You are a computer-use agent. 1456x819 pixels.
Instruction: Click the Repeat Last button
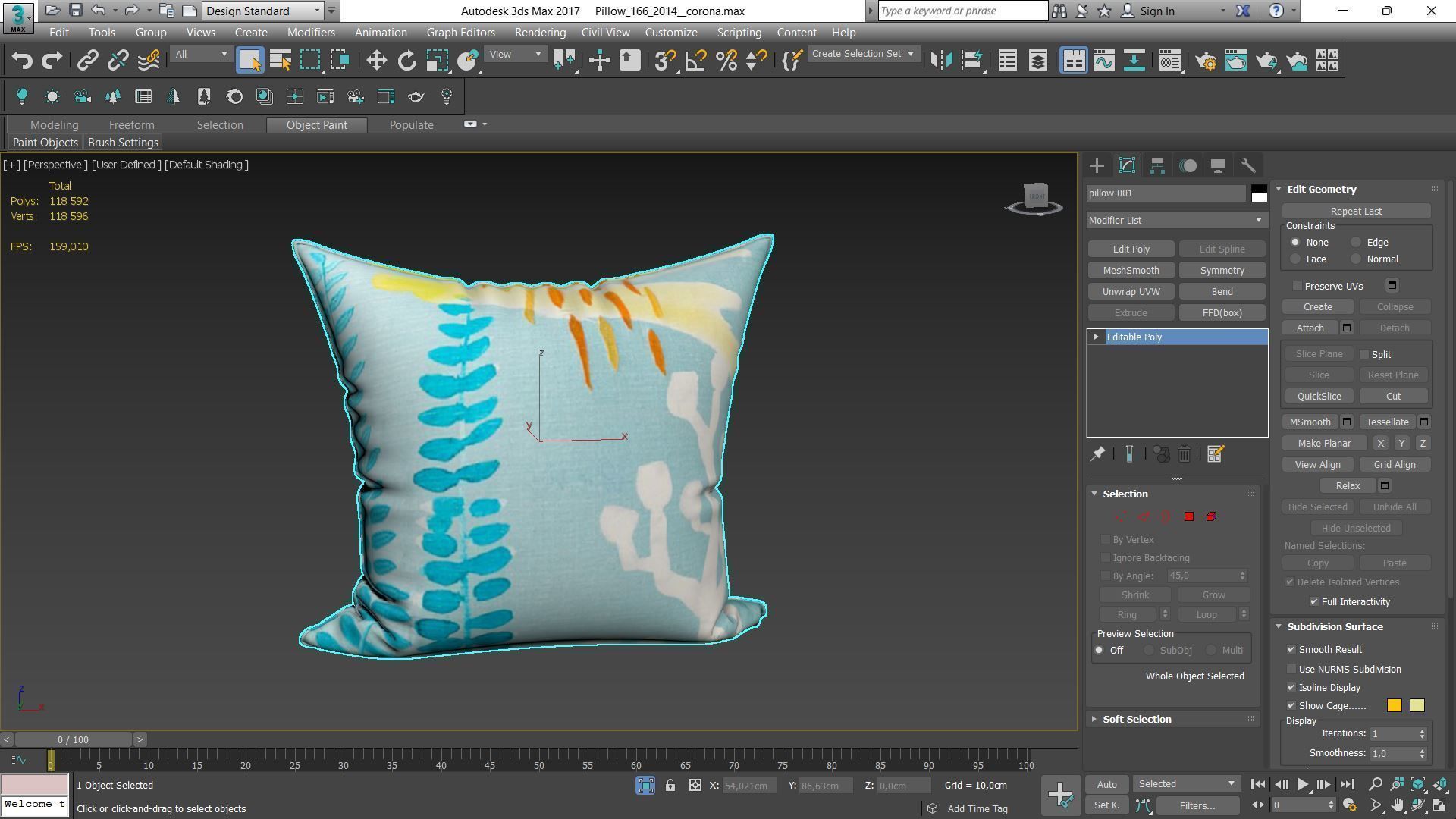pyautogui.click(x=1355, y=211)
